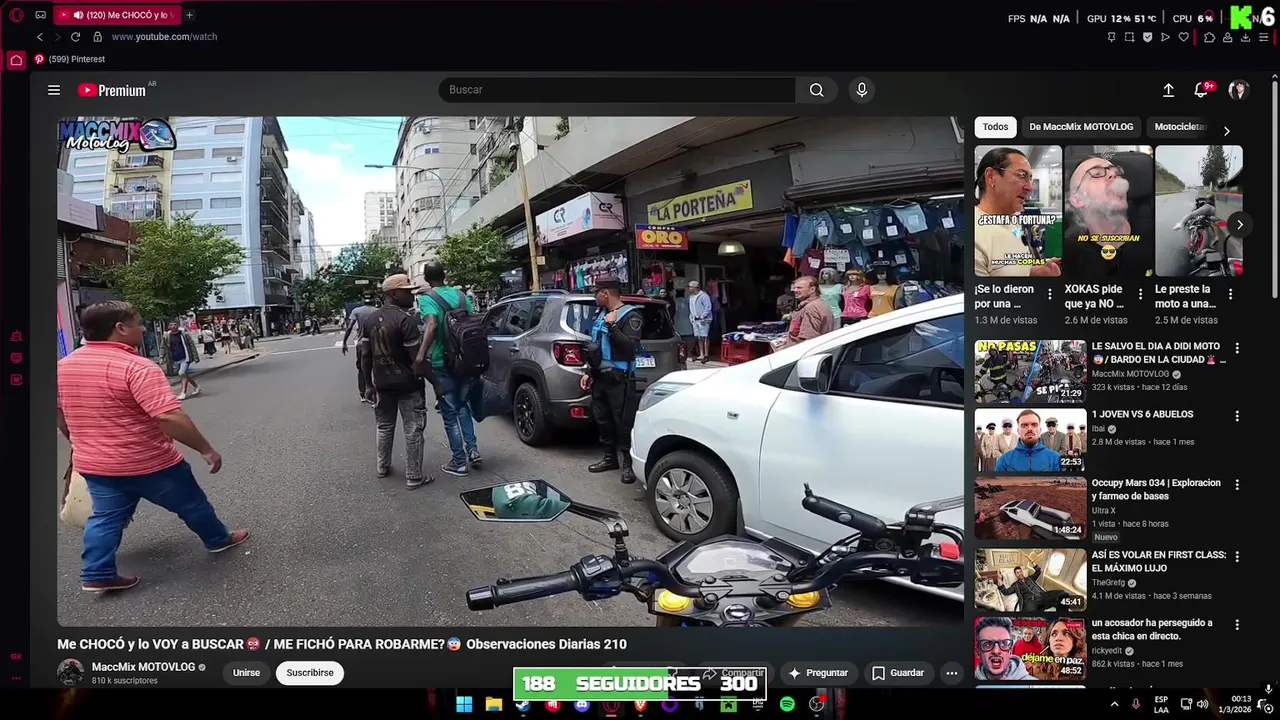
Task: Open YouTube notifications bell
Action: click(x=1201, y=90)
